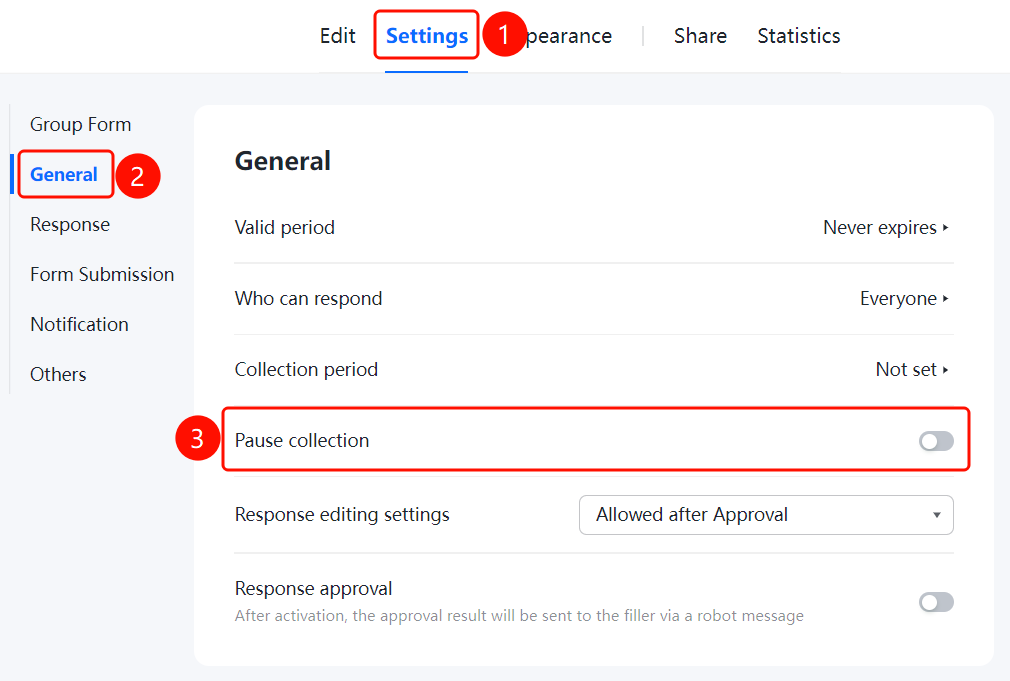The height and width of the screenshot is (681, 1010).
Task: Open the Edit tab
Action: pos(338,35)
